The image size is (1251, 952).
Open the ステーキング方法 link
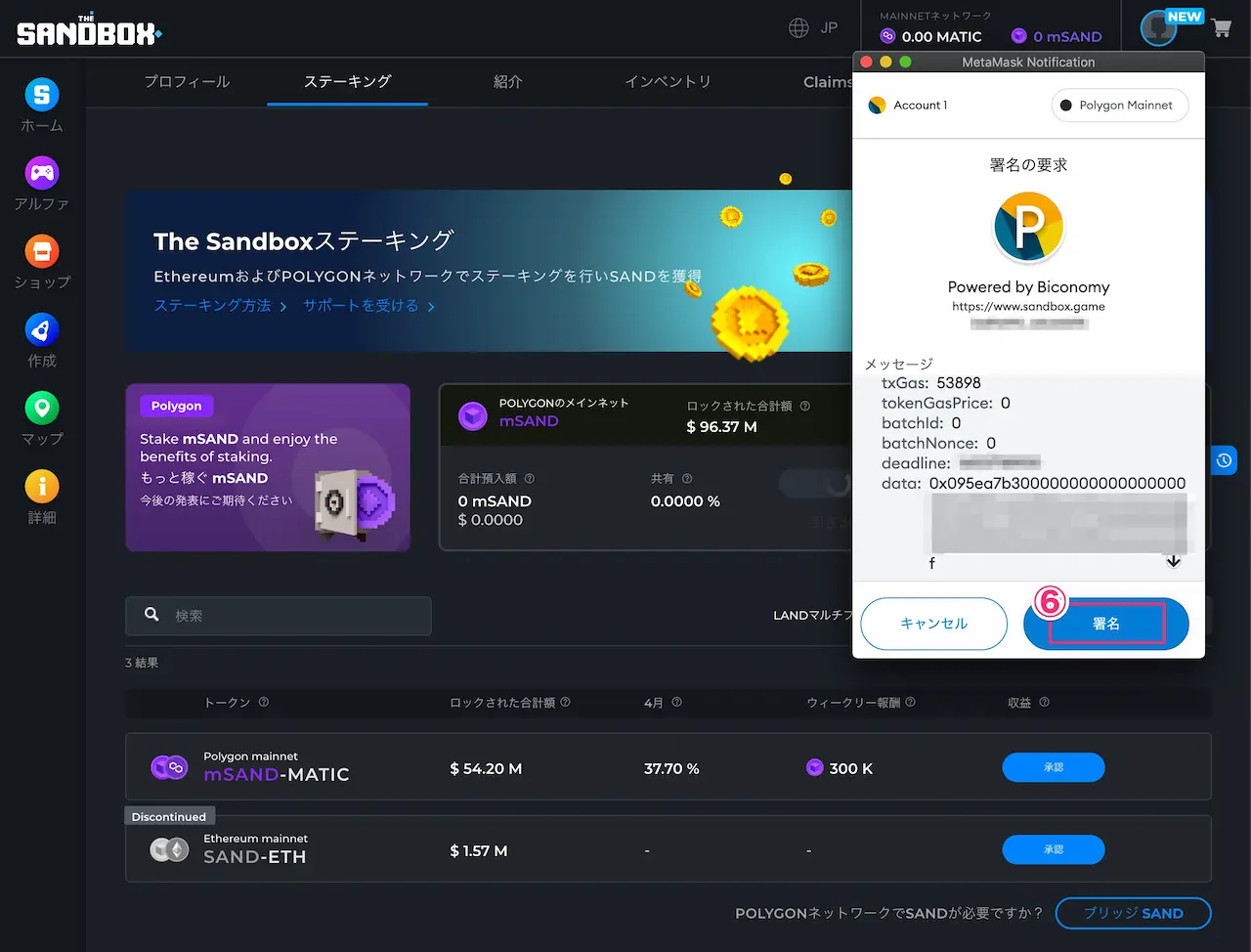[220, 306]
